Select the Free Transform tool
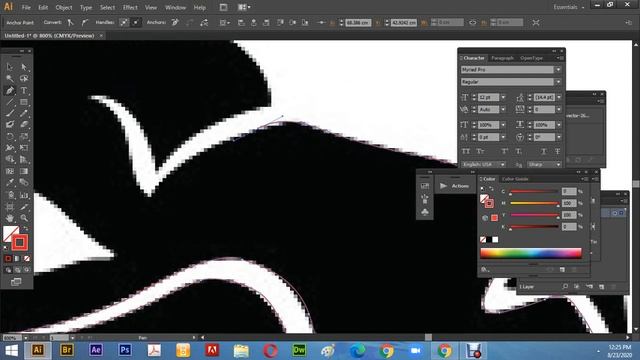Viewport: 640px width, 360px height. 24,148
